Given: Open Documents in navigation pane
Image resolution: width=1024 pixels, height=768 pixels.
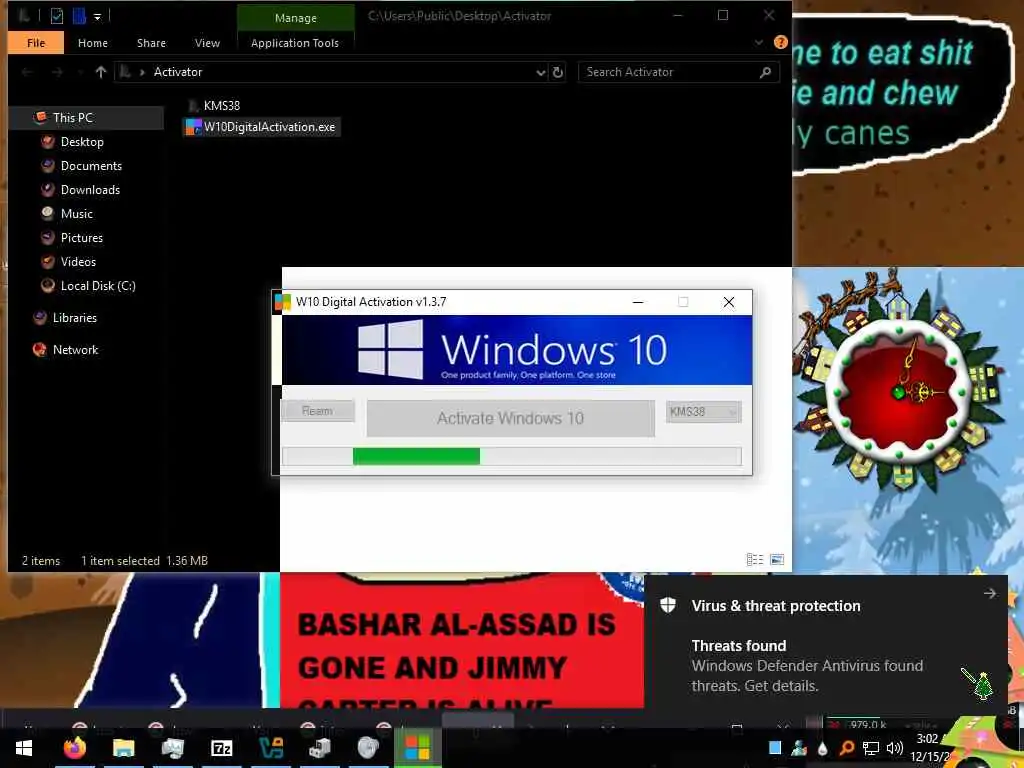Looking at the screenshot, I should (91, 166).
